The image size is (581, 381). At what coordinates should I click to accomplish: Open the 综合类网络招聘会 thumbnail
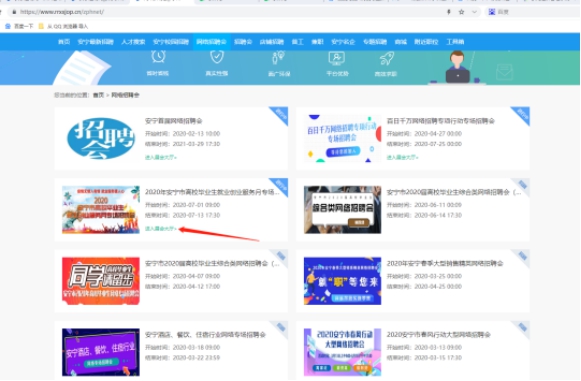tap(342, 210)
